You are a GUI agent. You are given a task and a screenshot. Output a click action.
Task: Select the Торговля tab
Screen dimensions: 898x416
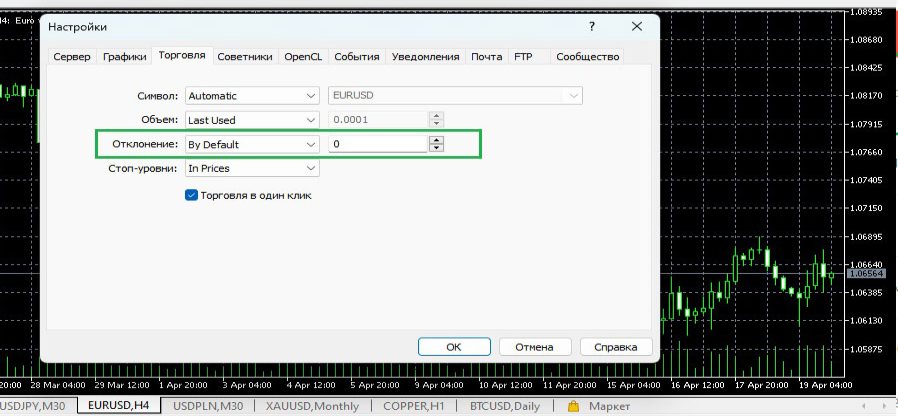point(182,56)
